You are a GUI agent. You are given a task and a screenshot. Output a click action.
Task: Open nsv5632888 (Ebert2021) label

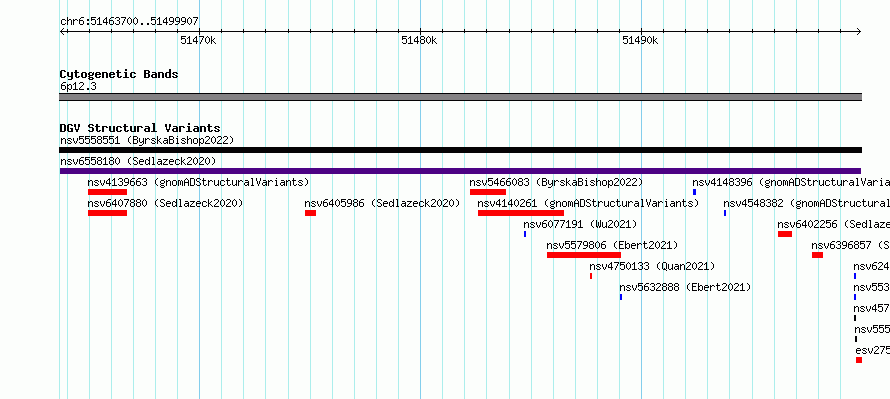click(685, 287)
